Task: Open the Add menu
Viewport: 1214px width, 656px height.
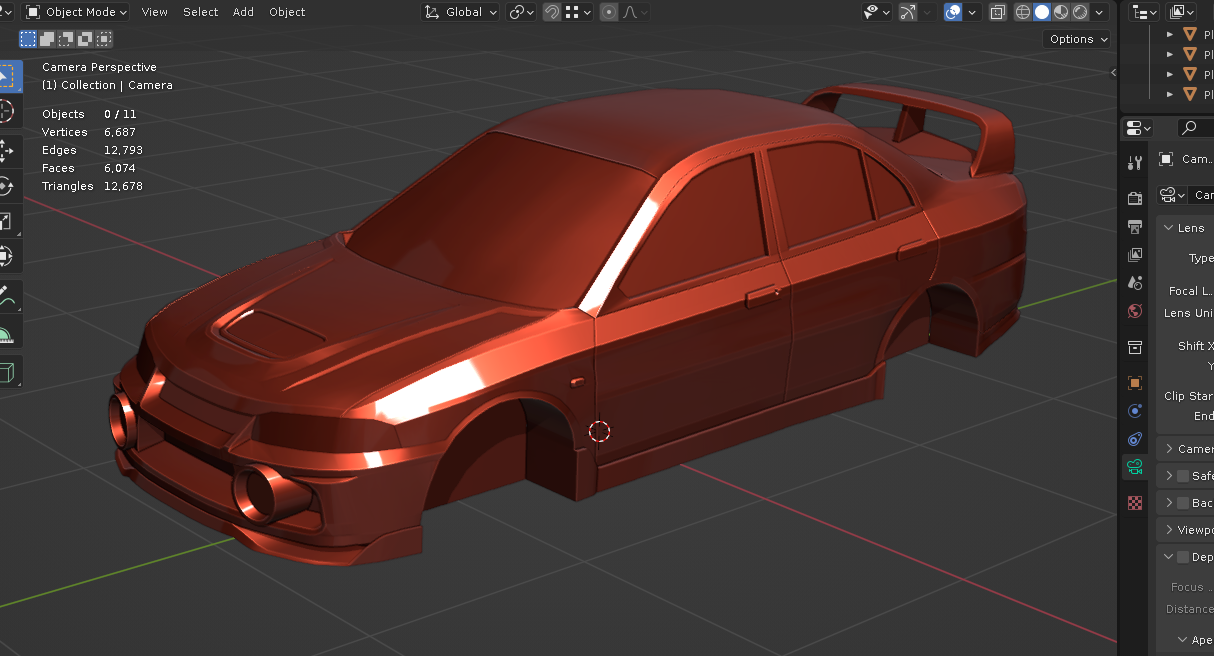Action: click(243, 12)
